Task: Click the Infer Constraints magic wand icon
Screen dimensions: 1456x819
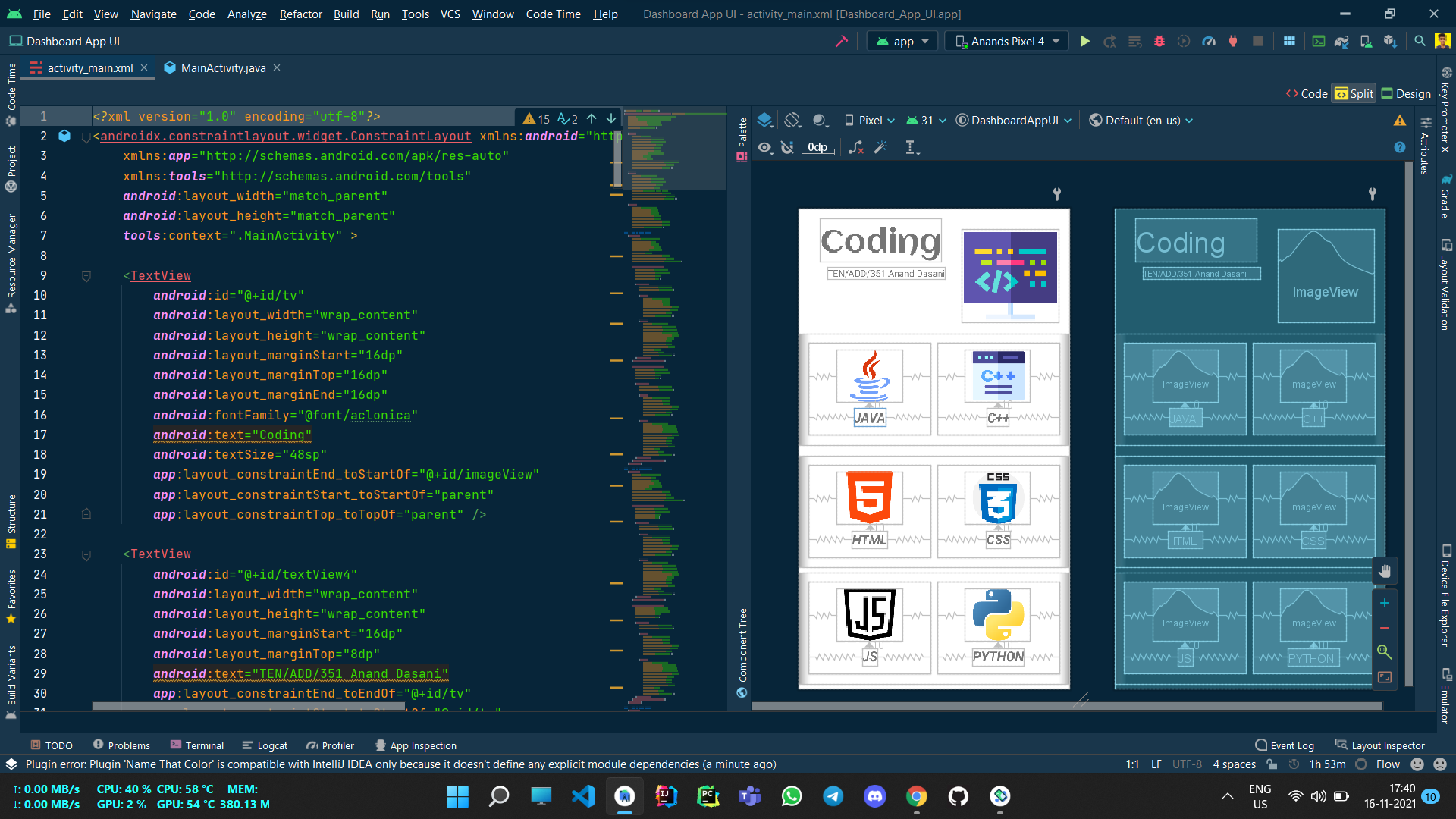Action: click(x=880, y=147)
